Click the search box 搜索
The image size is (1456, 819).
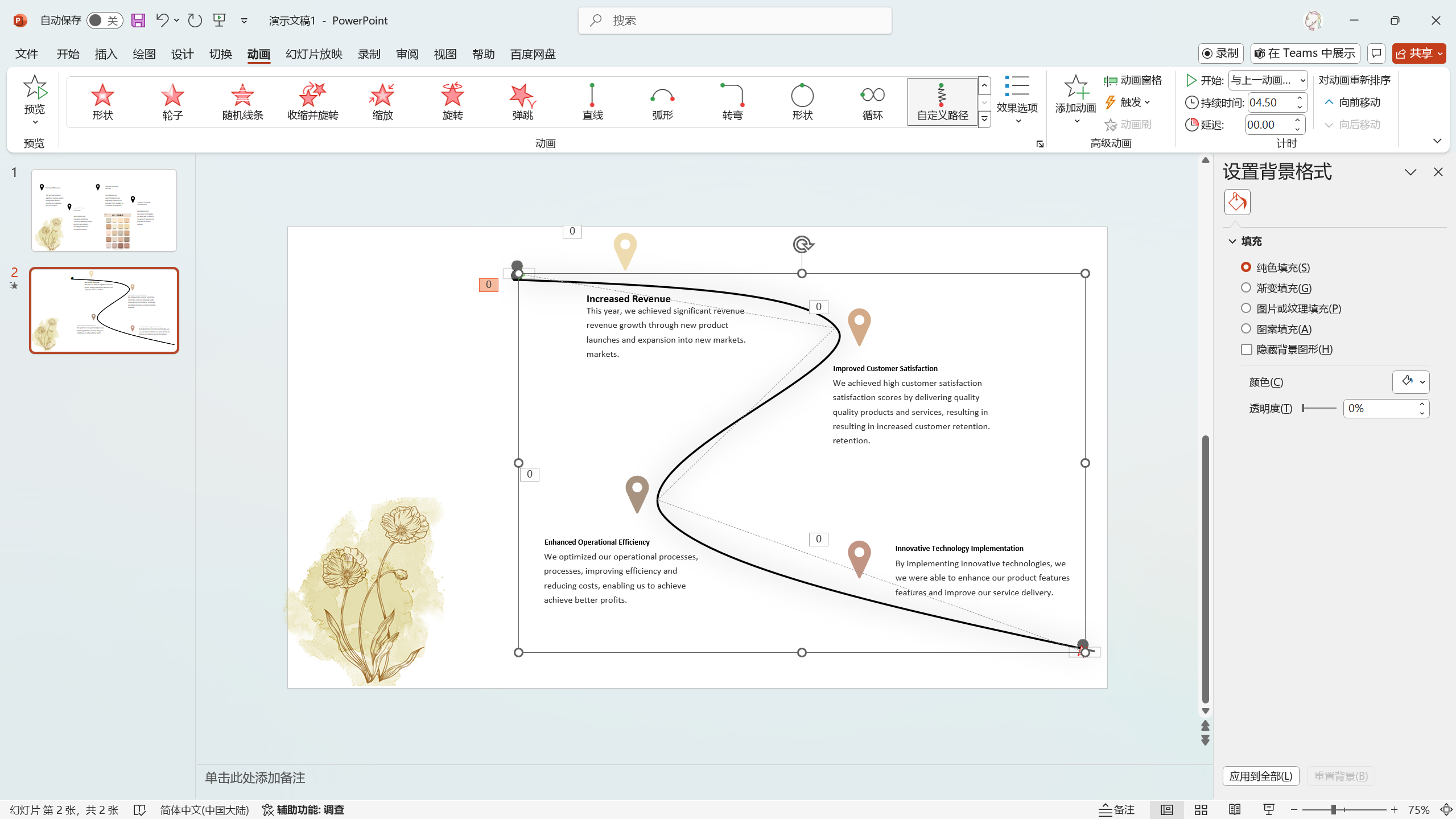tap(735, 20)
